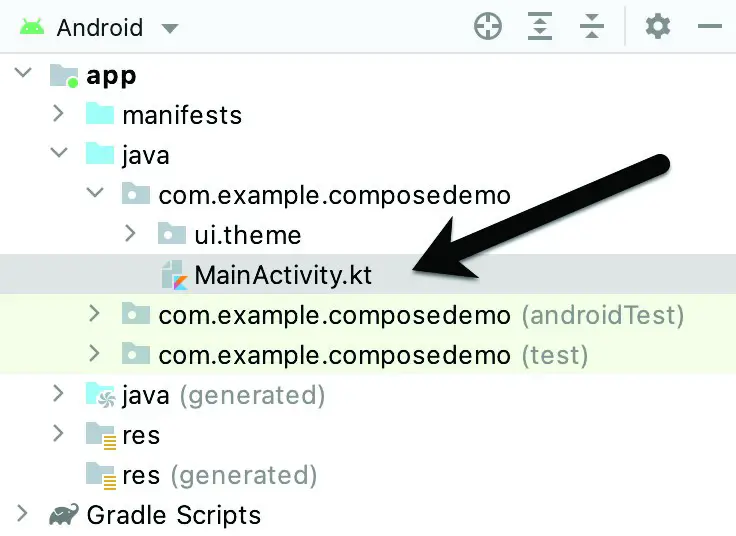Viewport: 736px width, 536px height.
Task: Click the Expand All toolbar icon
Action: click(540, 26)
